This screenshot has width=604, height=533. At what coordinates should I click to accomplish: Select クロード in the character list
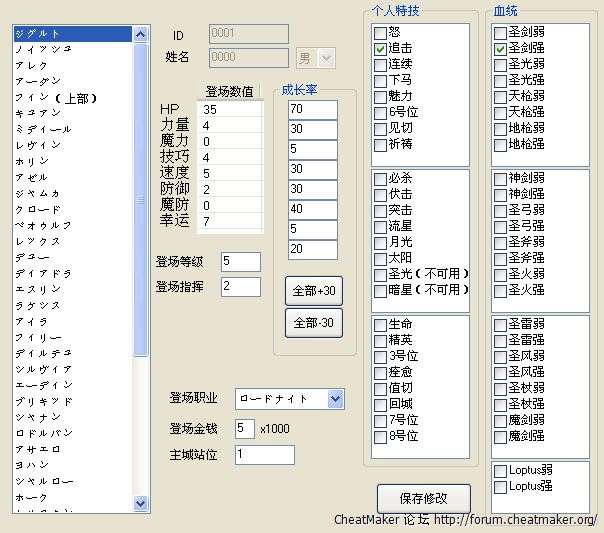pyautogui.click(x=38, y=209)
